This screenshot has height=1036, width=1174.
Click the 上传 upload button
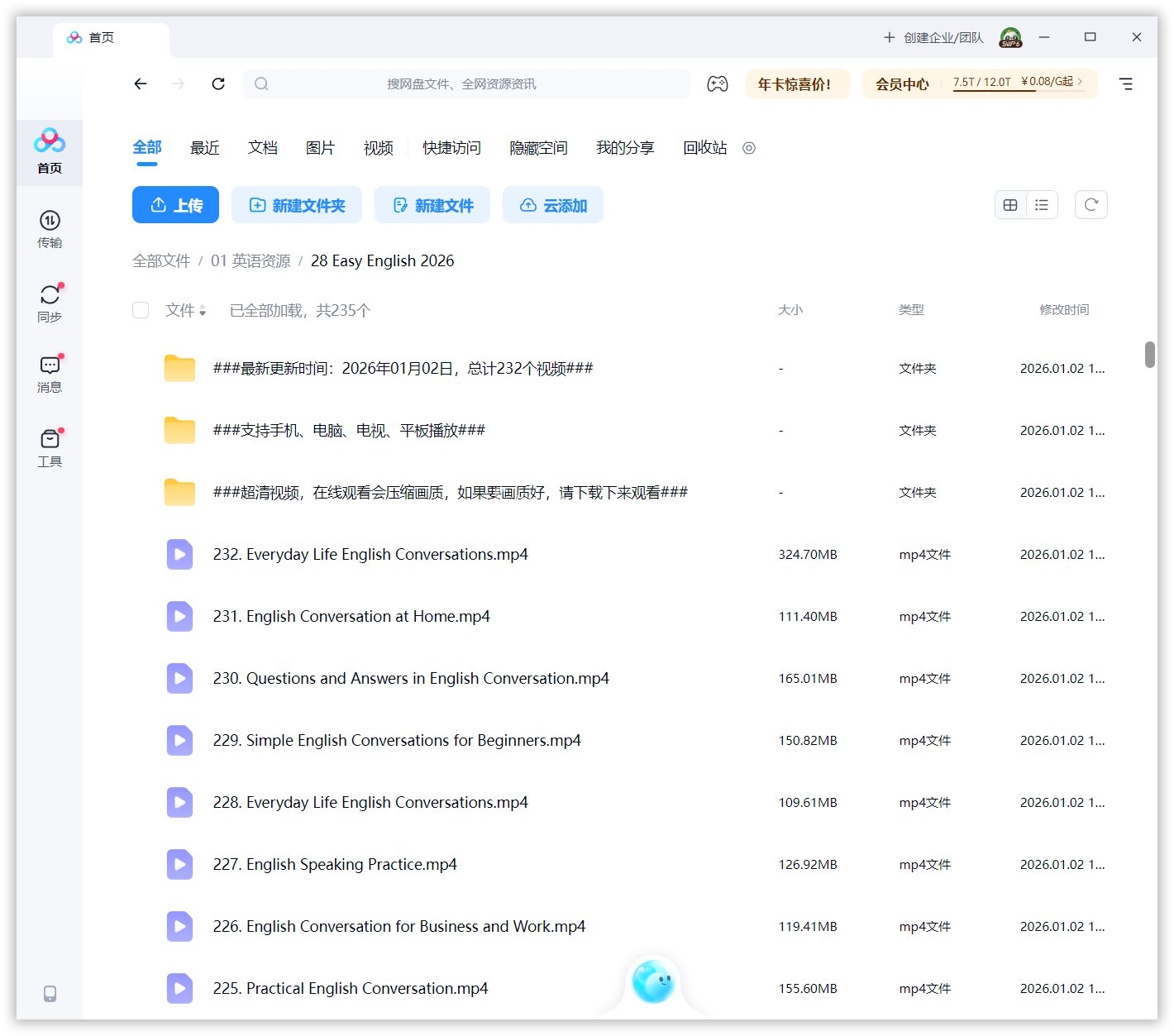[175, 205]
